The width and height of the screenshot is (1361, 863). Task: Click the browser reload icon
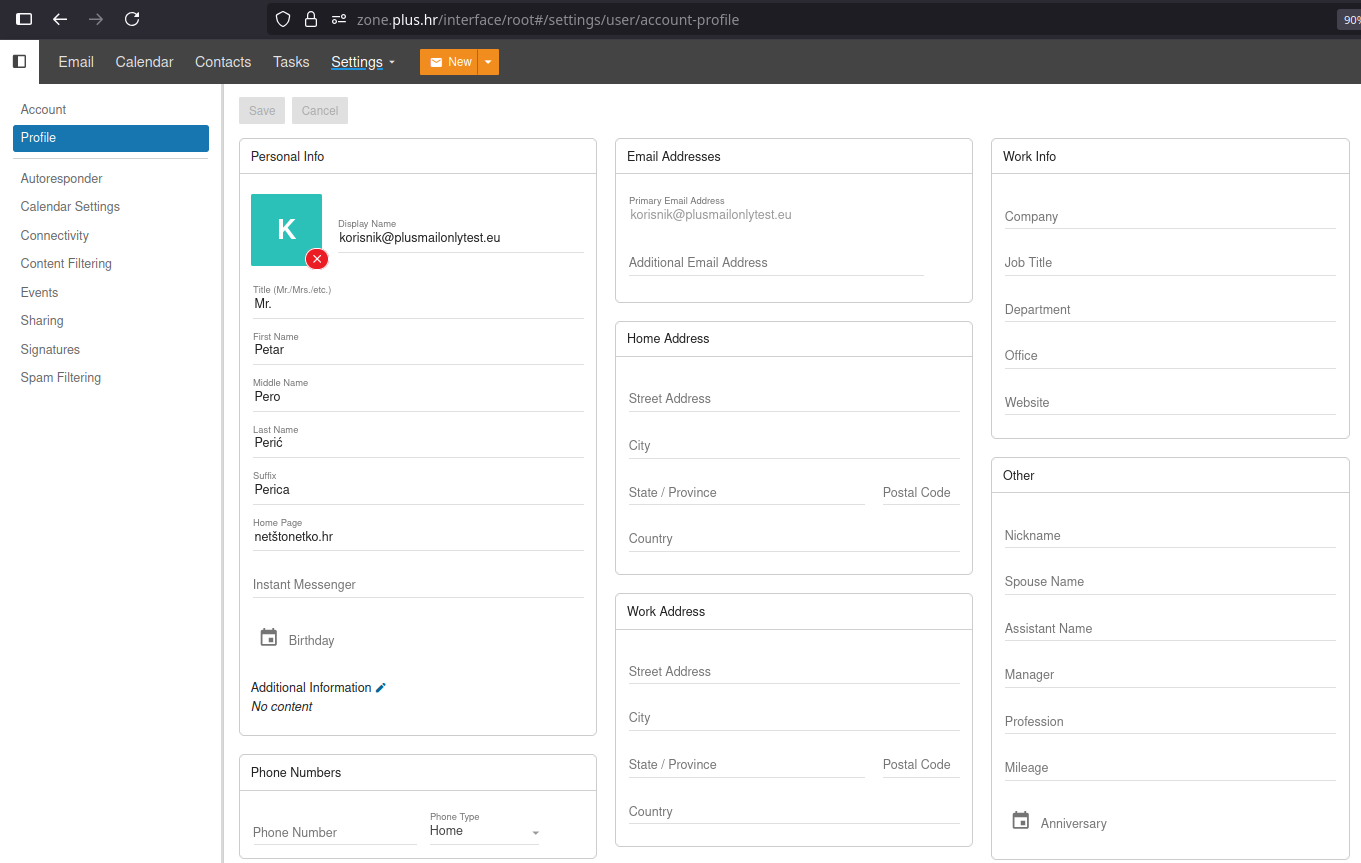132,19
